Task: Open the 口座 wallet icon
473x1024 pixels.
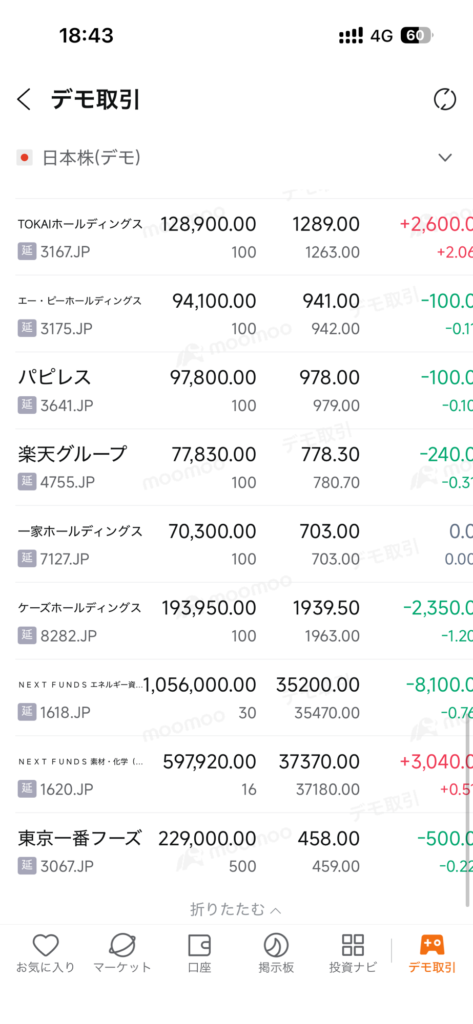Action: [x=199, y=944]
